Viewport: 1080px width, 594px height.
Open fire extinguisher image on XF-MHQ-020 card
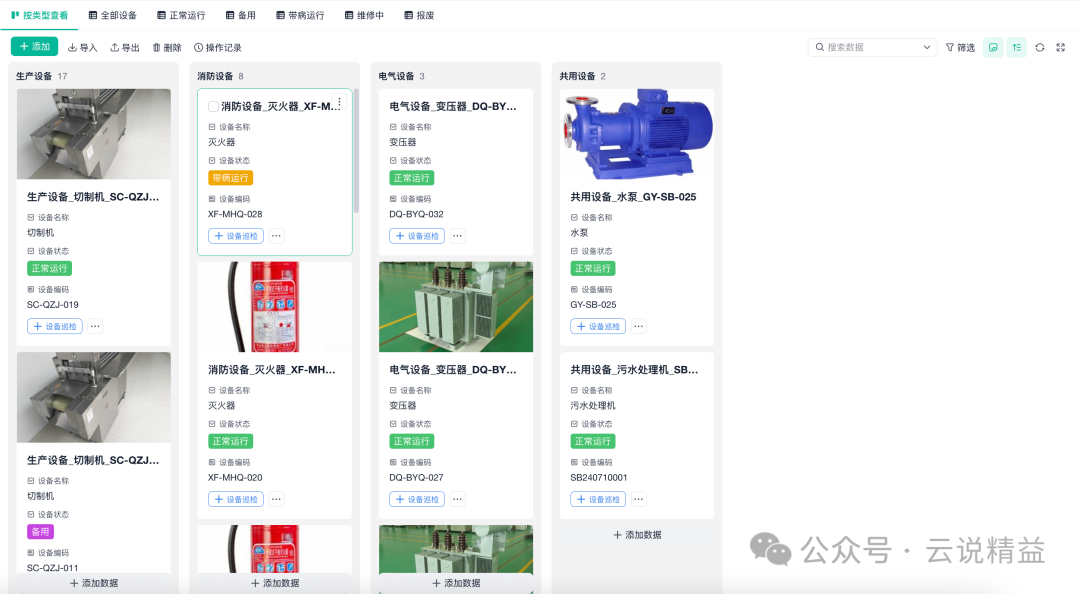[x=275, y=307]
